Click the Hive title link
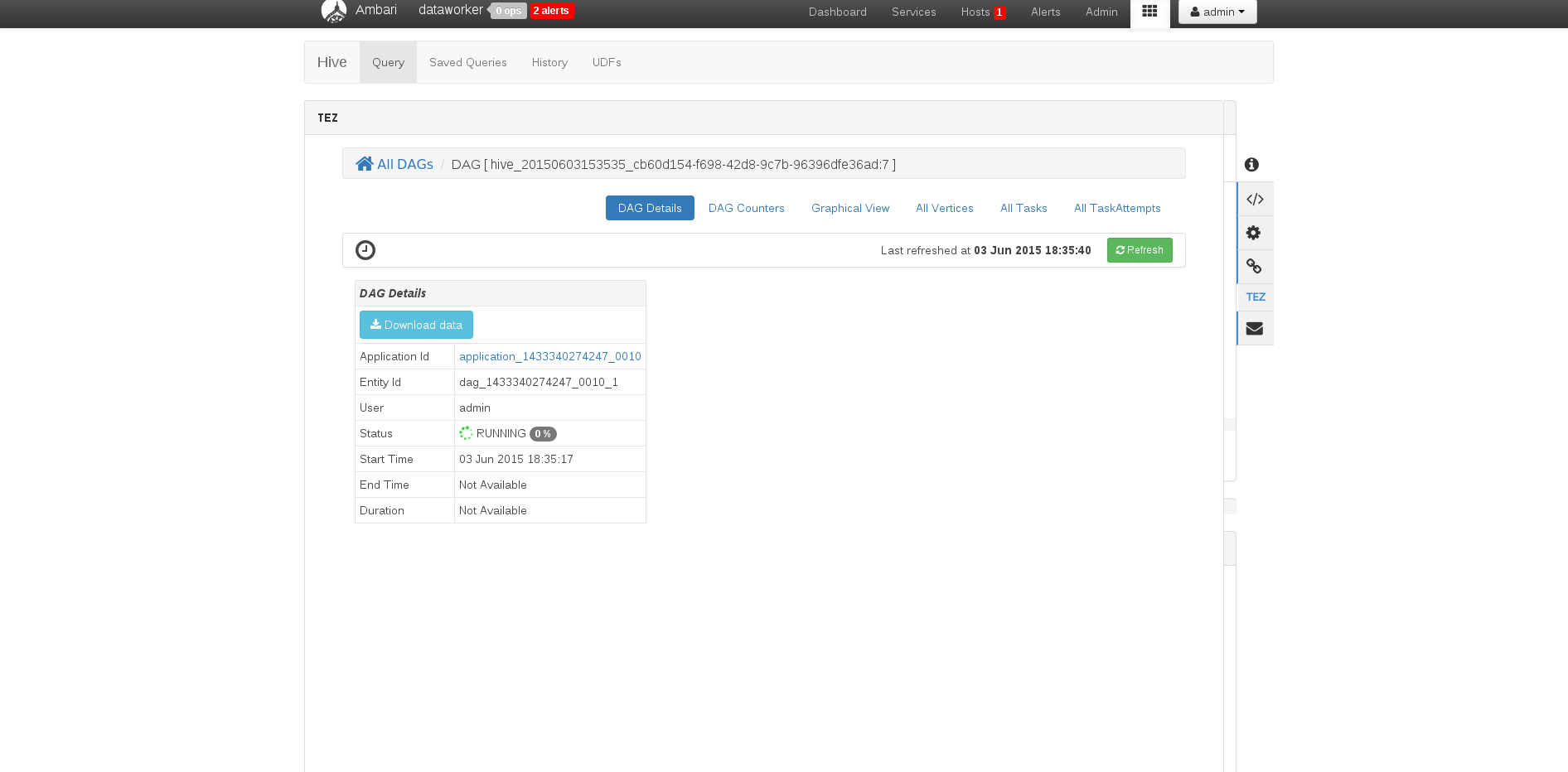This screenshot has width=1568, height=772. tap(332, 62)
